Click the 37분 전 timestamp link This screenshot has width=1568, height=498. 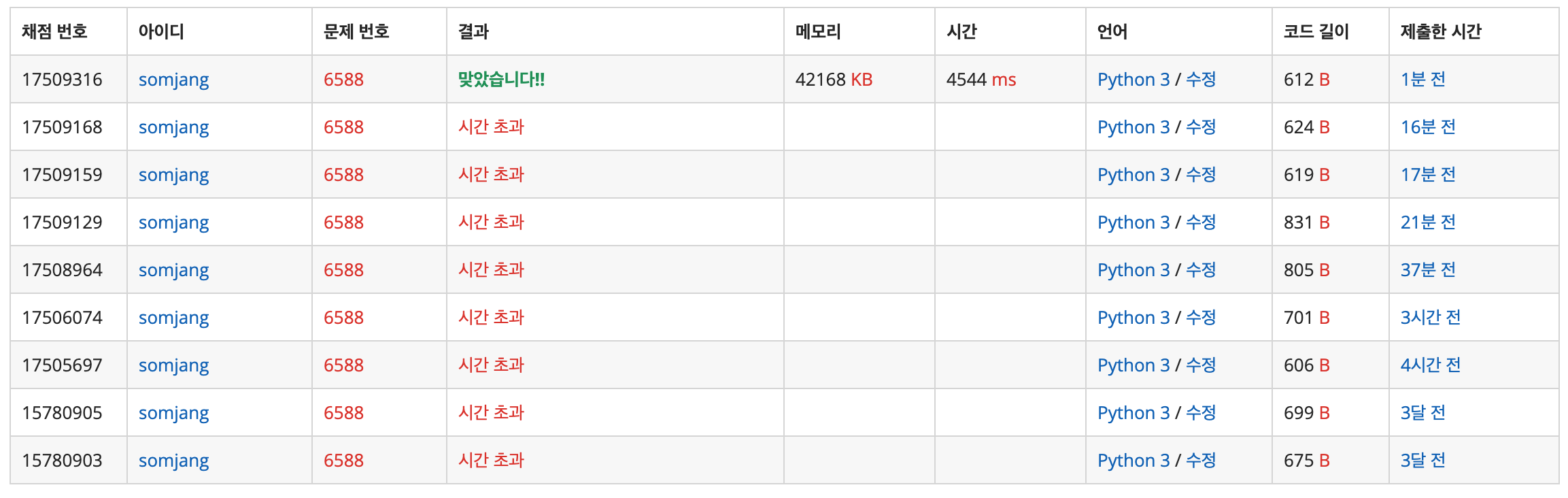pos(1428,270)
